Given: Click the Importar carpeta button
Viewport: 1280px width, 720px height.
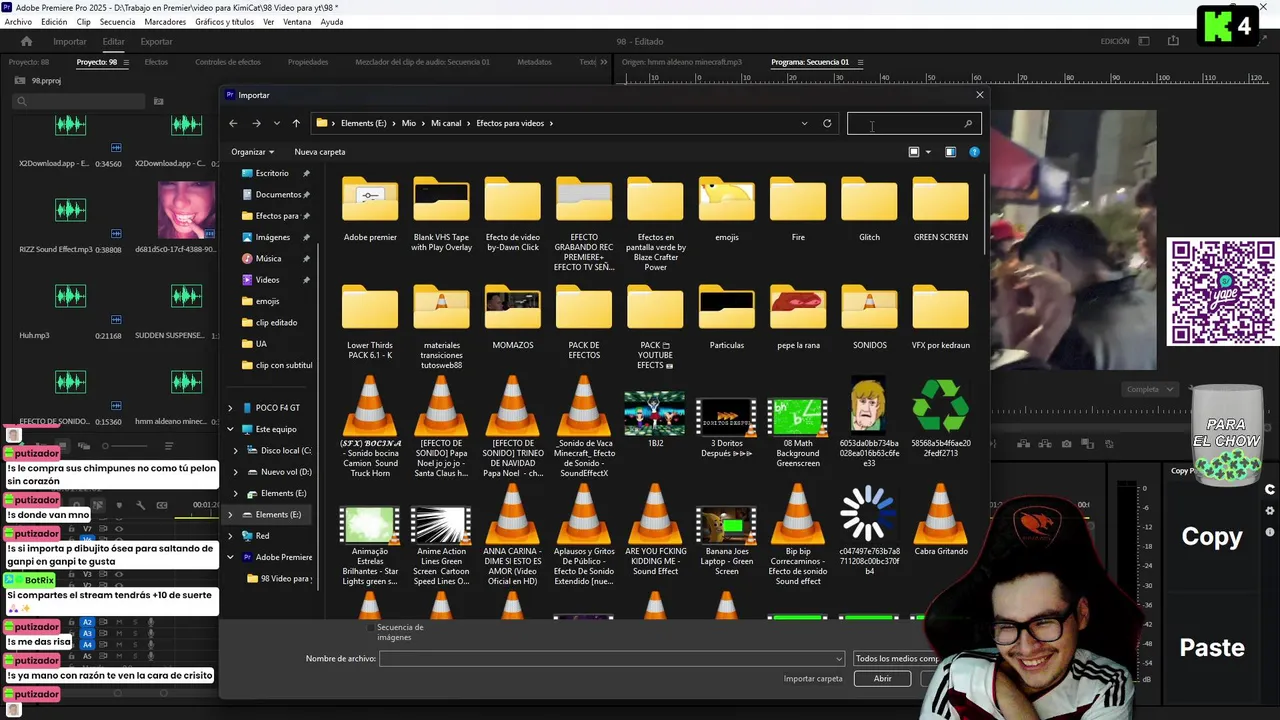Looking at the screenshot, I should pos(813,679).
